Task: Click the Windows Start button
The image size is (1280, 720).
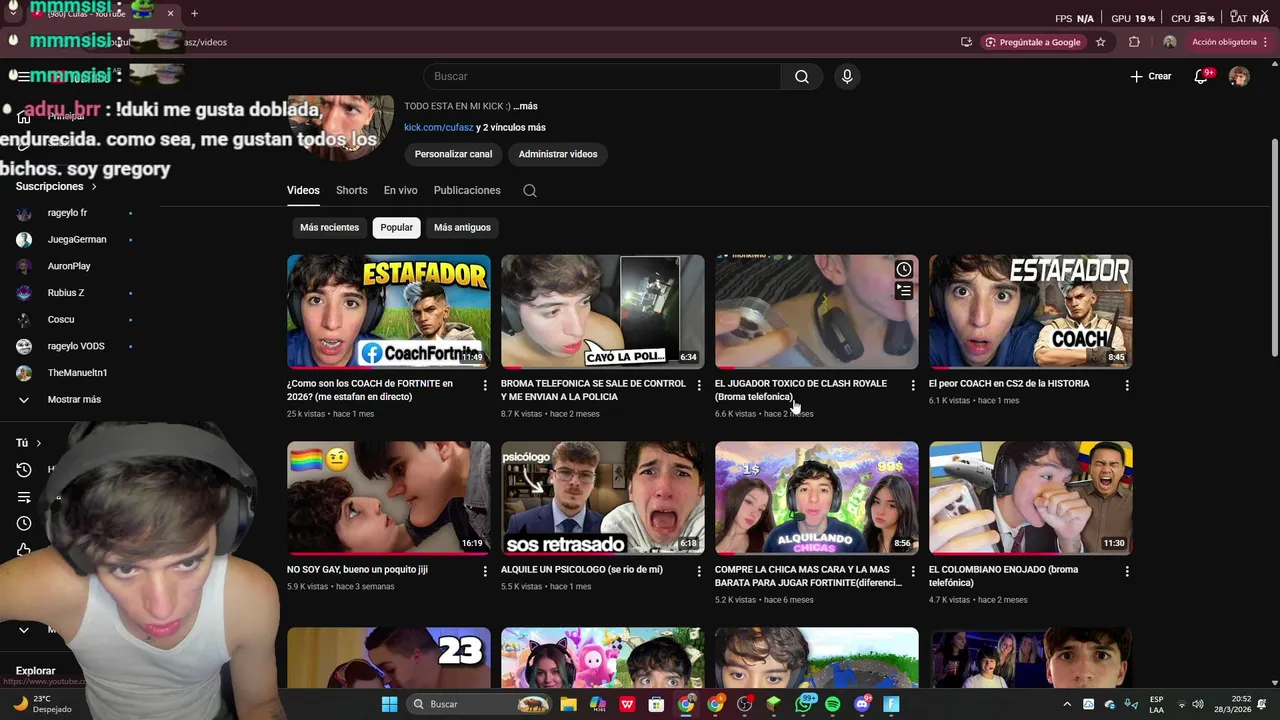Action: [389, 704]
